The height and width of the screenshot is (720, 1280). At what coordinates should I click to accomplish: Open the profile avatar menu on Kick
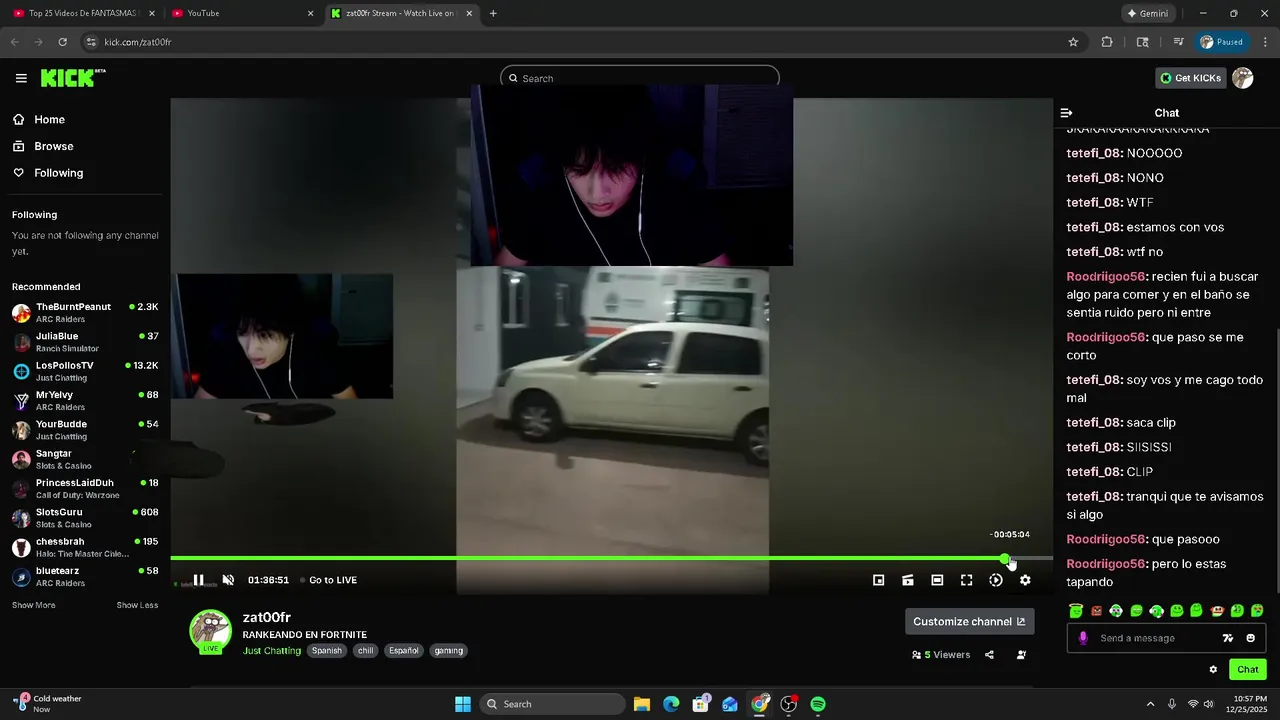click(x=1243, y=78)
